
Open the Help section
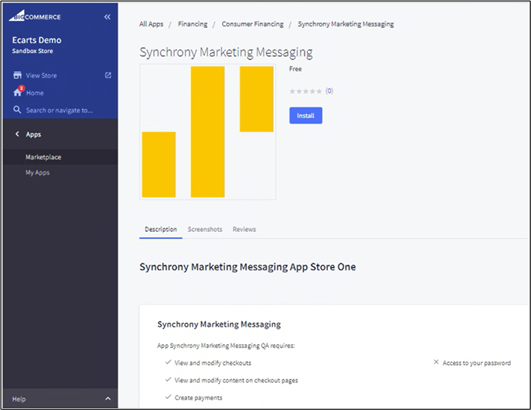60,399
